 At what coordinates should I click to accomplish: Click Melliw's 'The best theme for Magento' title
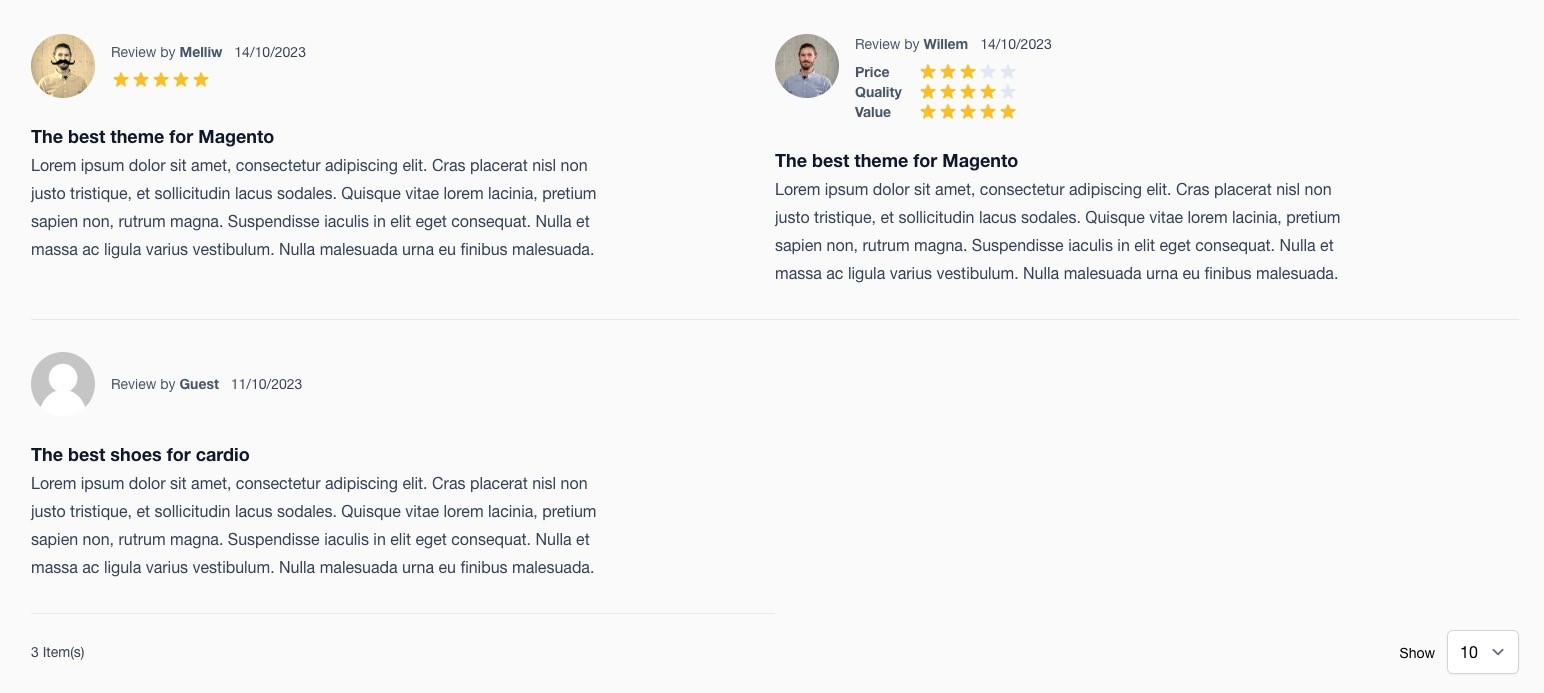pyautogui.click(x=152, y=137)
